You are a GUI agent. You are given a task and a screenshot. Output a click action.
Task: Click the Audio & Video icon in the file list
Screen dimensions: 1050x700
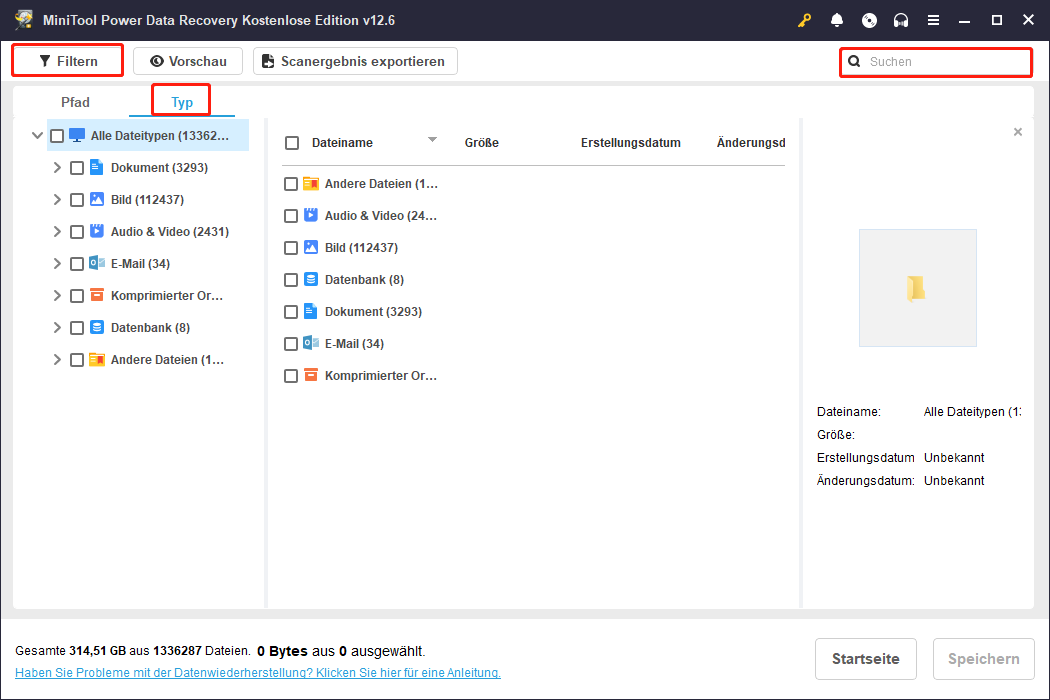coord(311,215)
